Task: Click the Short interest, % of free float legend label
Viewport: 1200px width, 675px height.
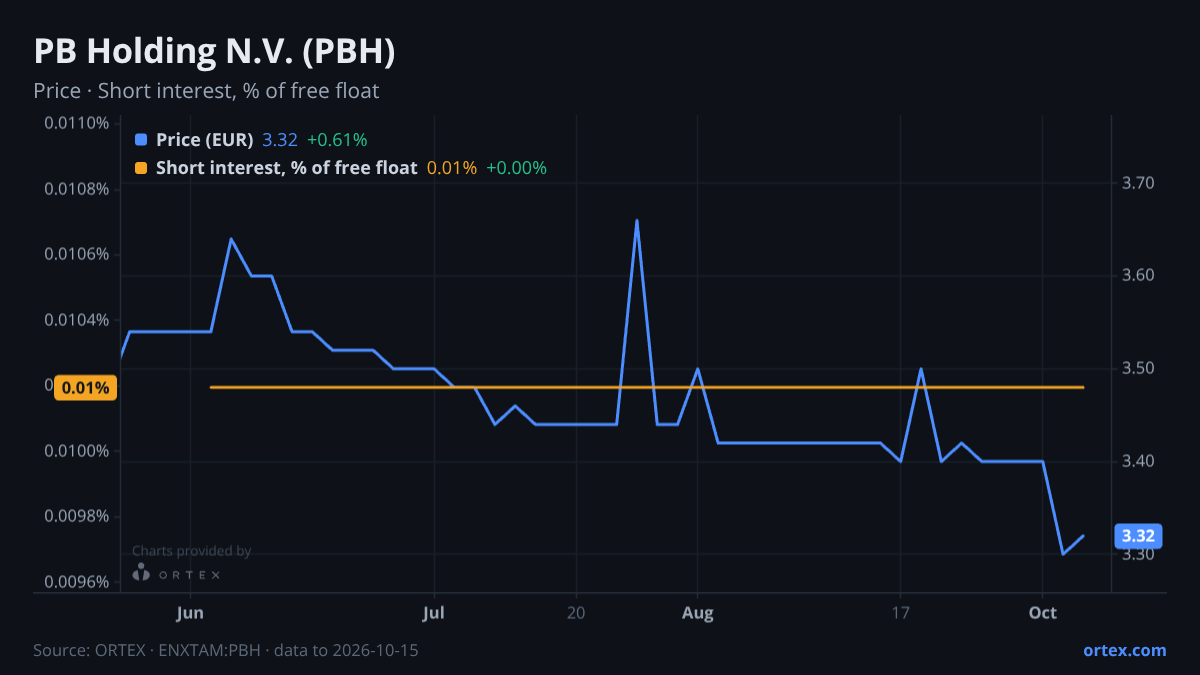Action: click(286, 168)
